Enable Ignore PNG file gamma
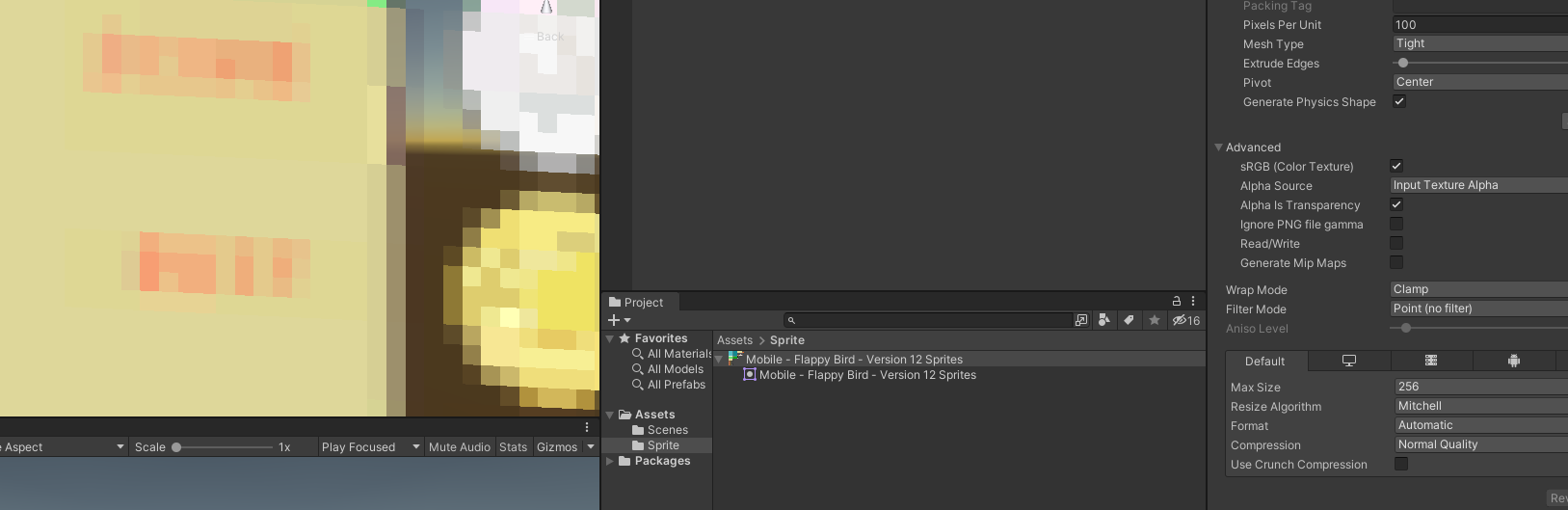This screenshot has height=510, width=1568. pyautogui.click(x=1396, y=224)
